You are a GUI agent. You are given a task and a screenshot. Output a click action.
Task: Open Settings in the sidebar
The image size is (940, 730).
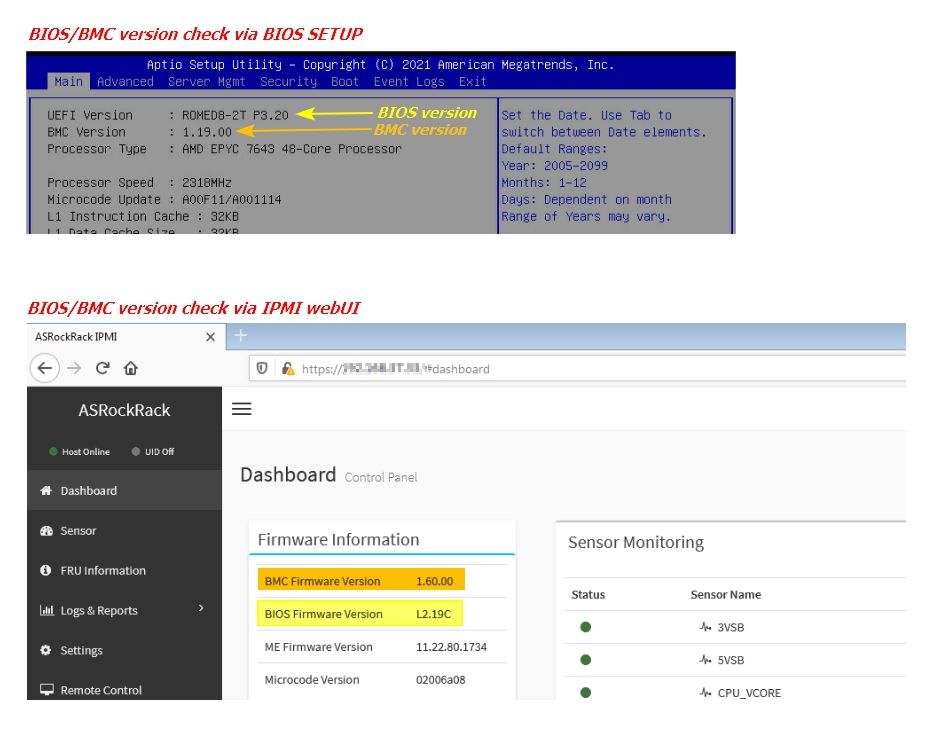coord(81,651)
